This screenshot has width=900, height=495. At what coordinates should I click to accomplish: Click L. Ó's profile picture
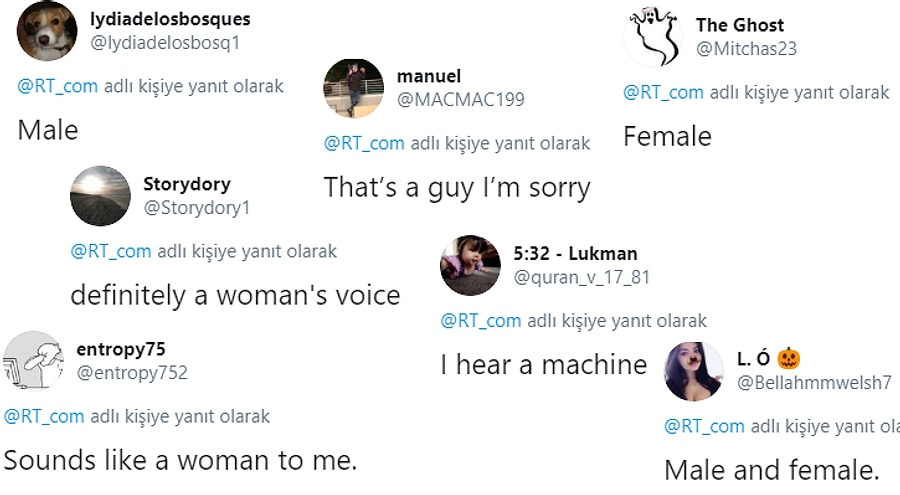coord(694,371)
